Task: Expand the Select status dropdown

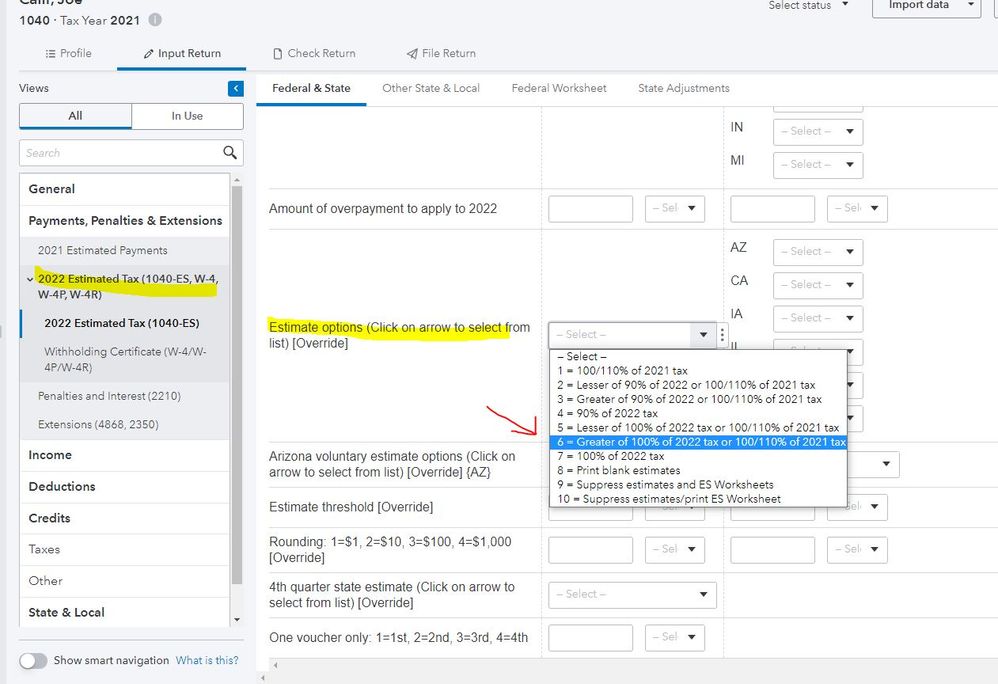Action: [808, 6]
